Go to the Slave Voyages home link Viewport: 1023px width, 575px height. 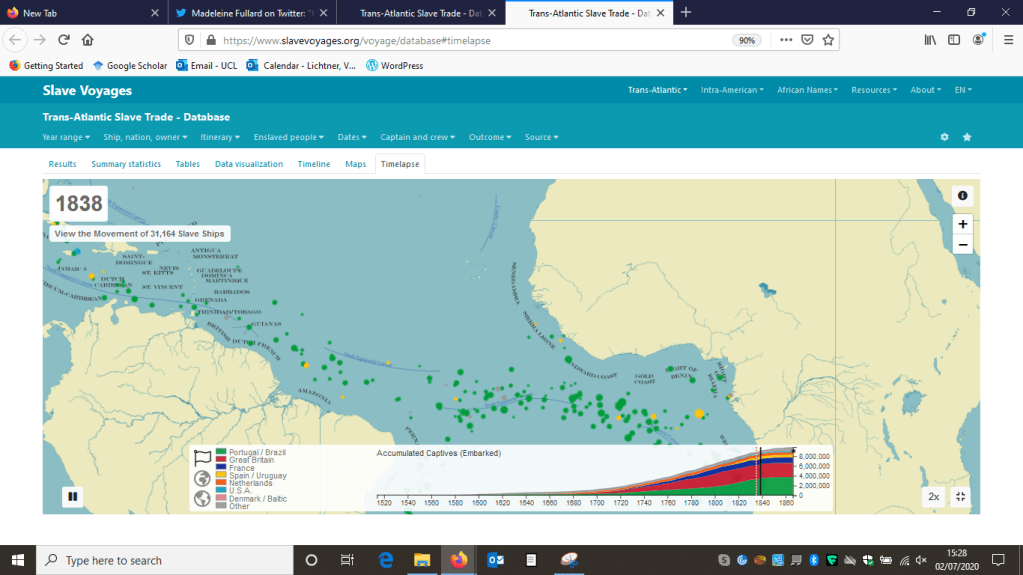(87, 90)
